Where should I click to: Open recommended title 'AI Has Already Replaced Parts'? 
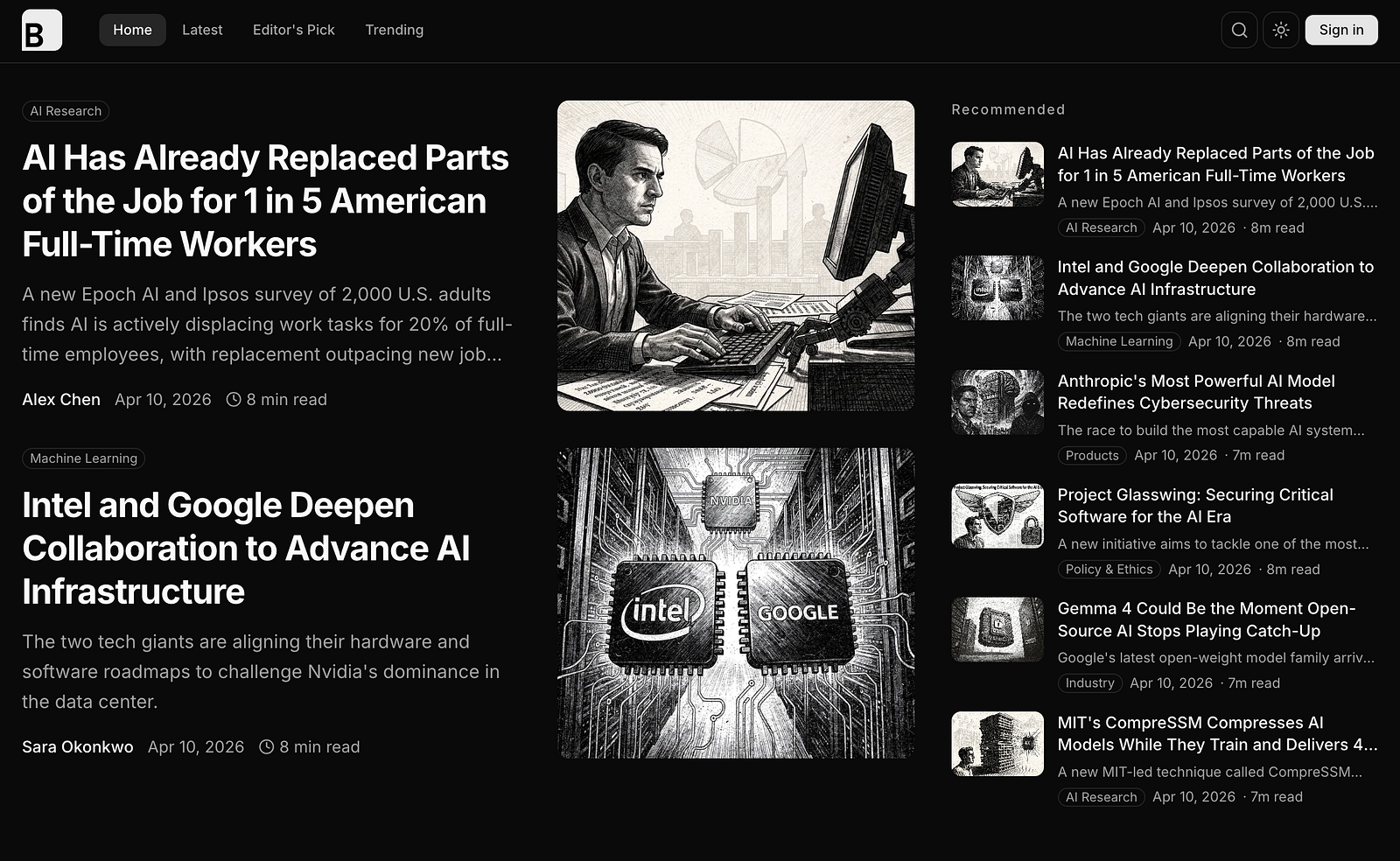click(x=1215, y=164)
